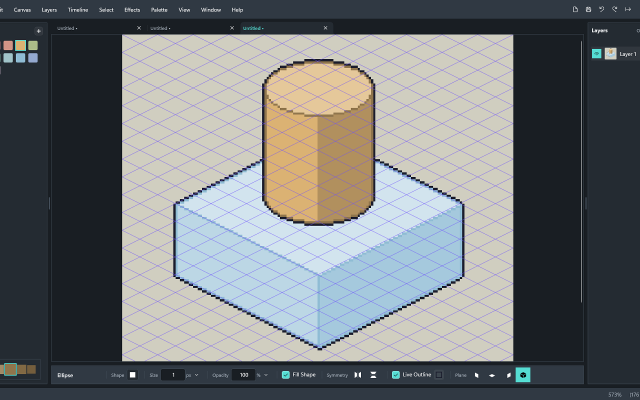This screenshot has width=640, height=400.
Task: Toggle the Live Outline checkbox
Action: (396, 375)
